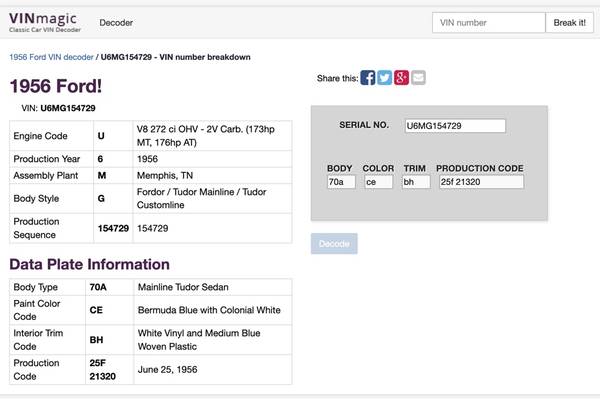The image size is (600, 399).
Task: Click the Engine Code U cell
Action: click(113, 136)
